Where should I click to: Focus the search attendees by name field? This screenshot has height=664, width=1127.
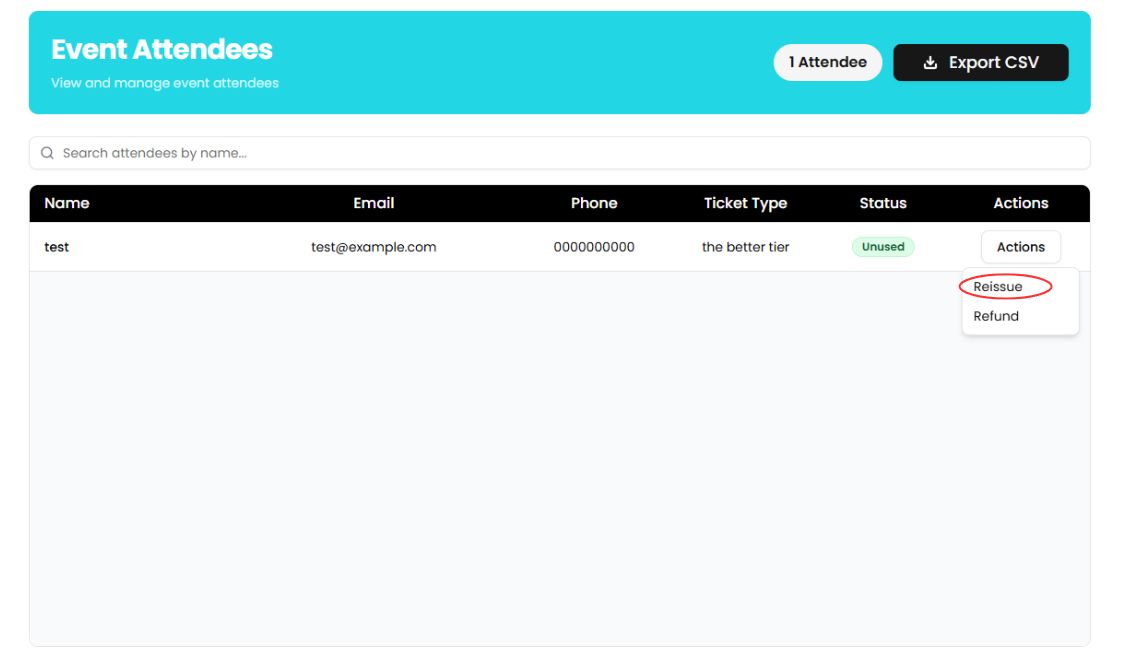pyautogui.click(x=560, y=153)
